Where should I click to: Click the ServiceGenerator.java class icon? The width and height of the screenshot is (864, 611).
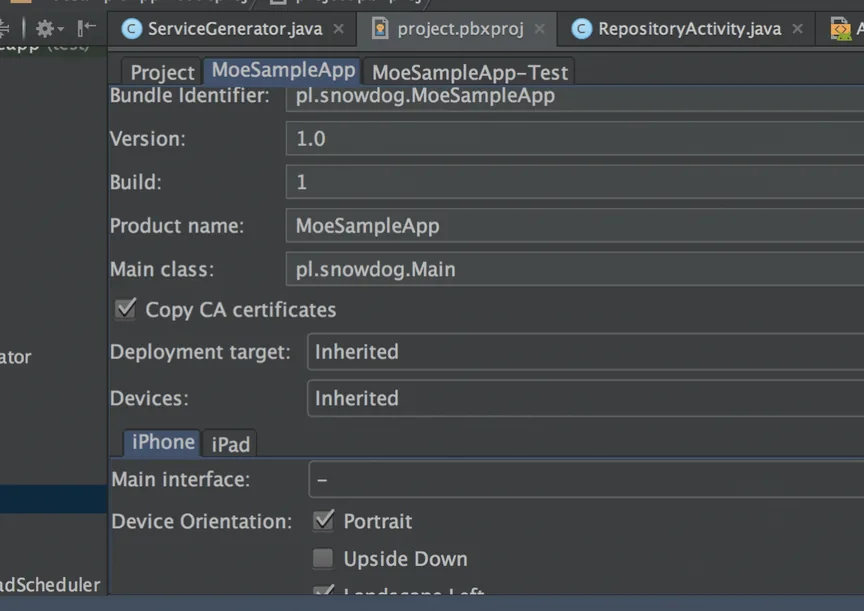click(x=131, y=29)
